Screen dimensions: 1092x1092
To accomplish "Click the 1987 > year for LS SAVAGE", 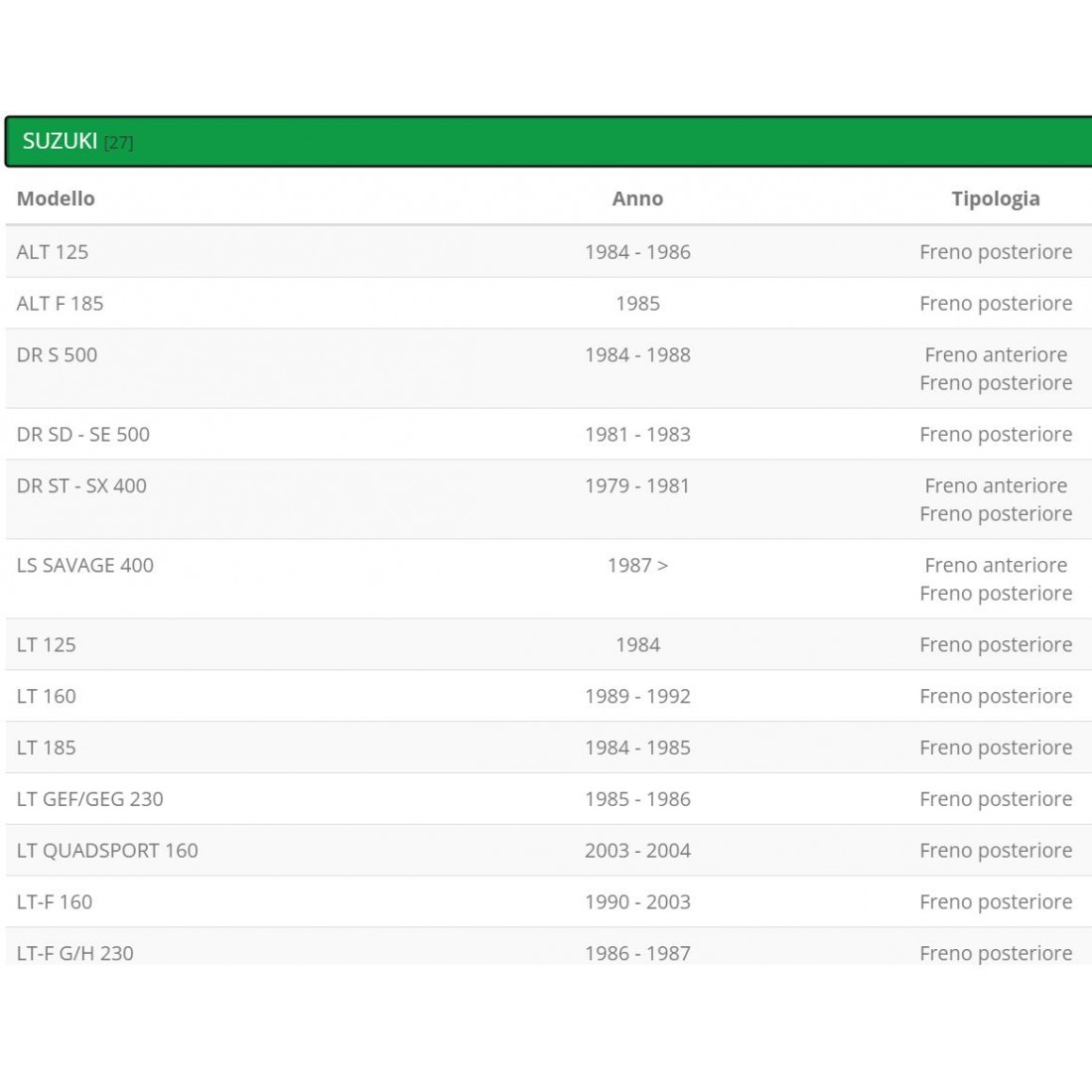I will 637,566.
